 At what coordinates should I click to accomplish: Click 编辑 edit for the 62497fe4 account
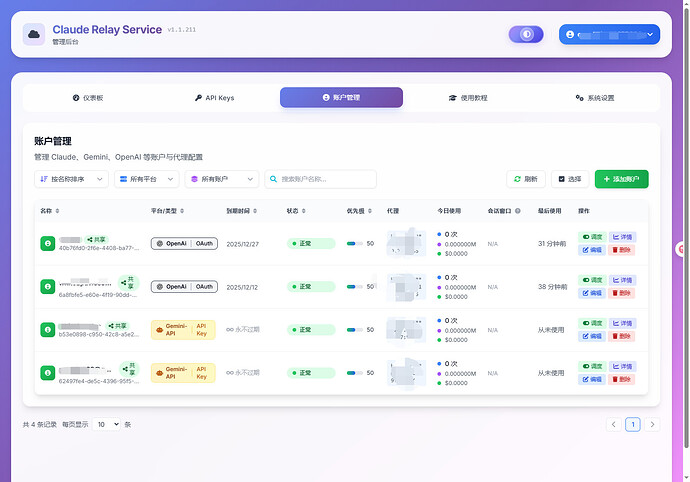(x=592, y=379)
